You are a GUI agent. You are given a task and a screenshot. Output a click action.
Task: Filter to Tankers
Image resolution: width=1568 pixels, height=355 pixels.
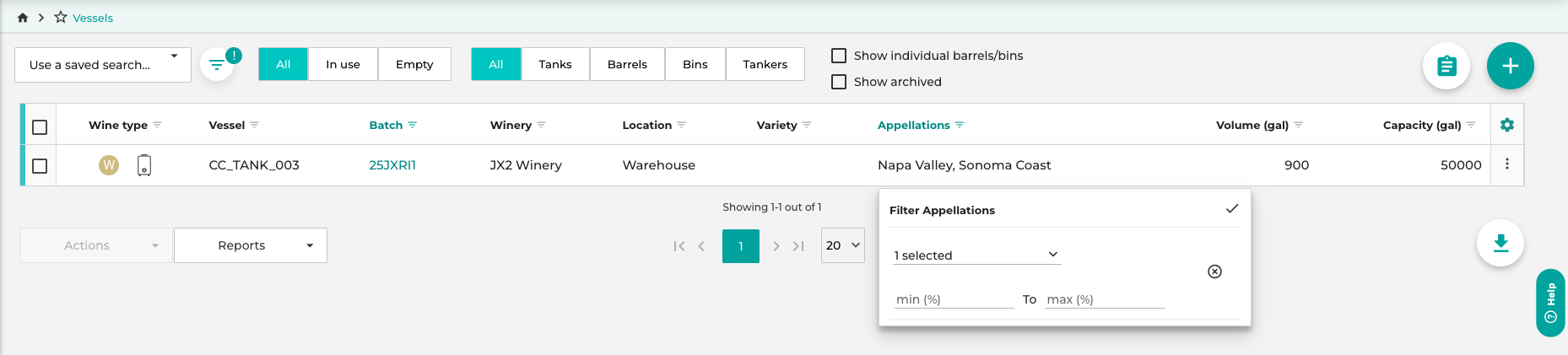(x=765, y=64)
